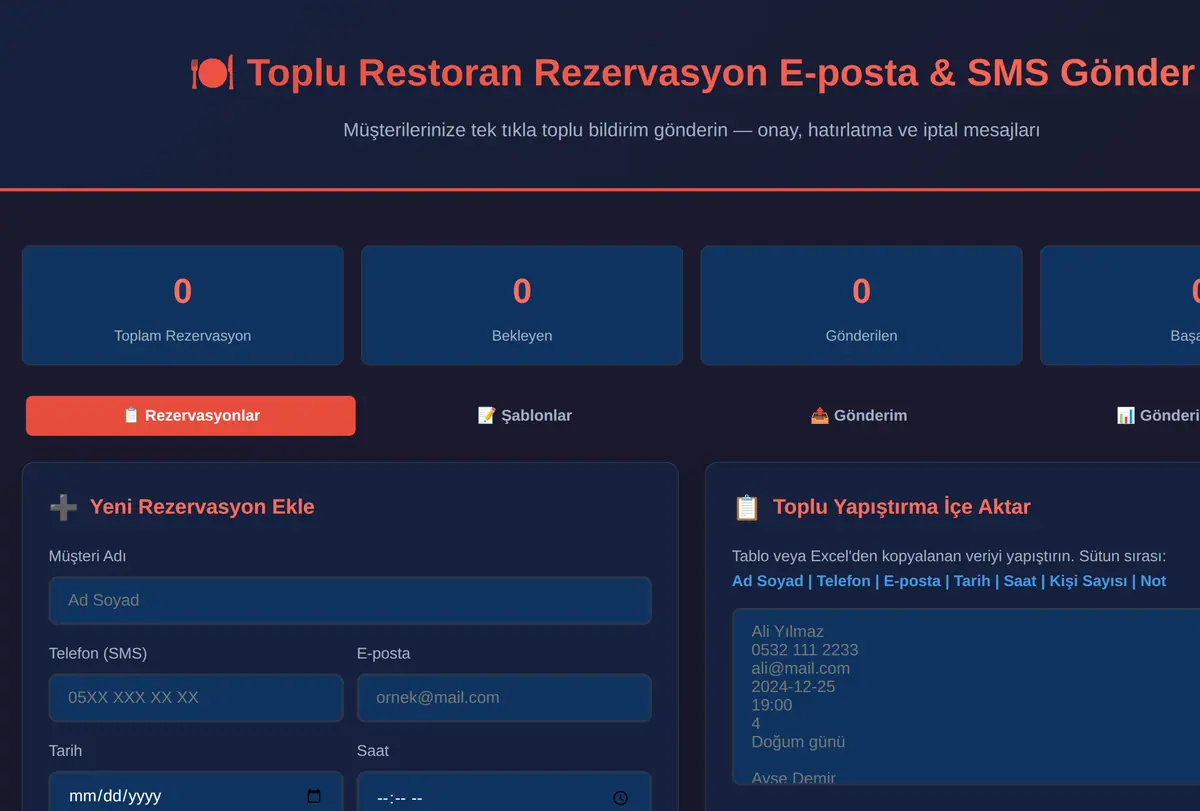Click the Gönderilen stat card
Image resolution: width=1200 pixels, height=811 pixels.
(861, 306)
